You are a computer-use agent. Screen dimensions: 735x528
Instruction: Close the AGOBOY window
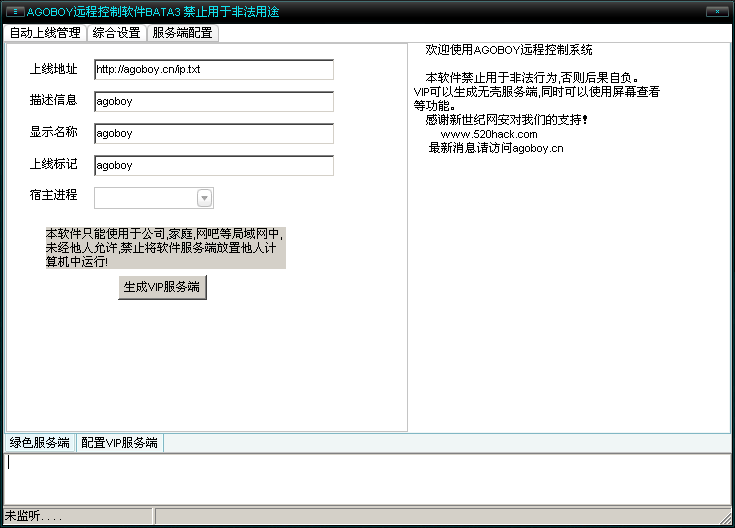pos(717,12)
